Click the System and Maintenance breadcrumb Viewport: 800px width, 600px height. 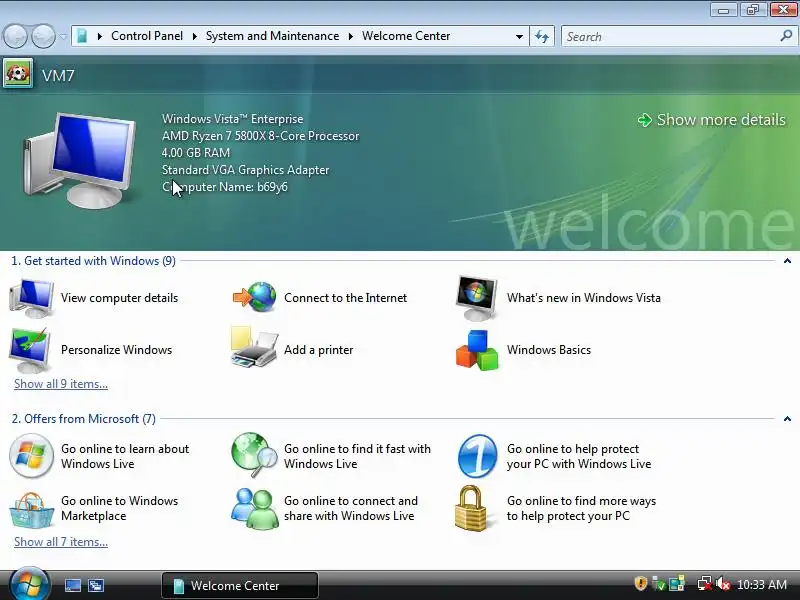272,36
